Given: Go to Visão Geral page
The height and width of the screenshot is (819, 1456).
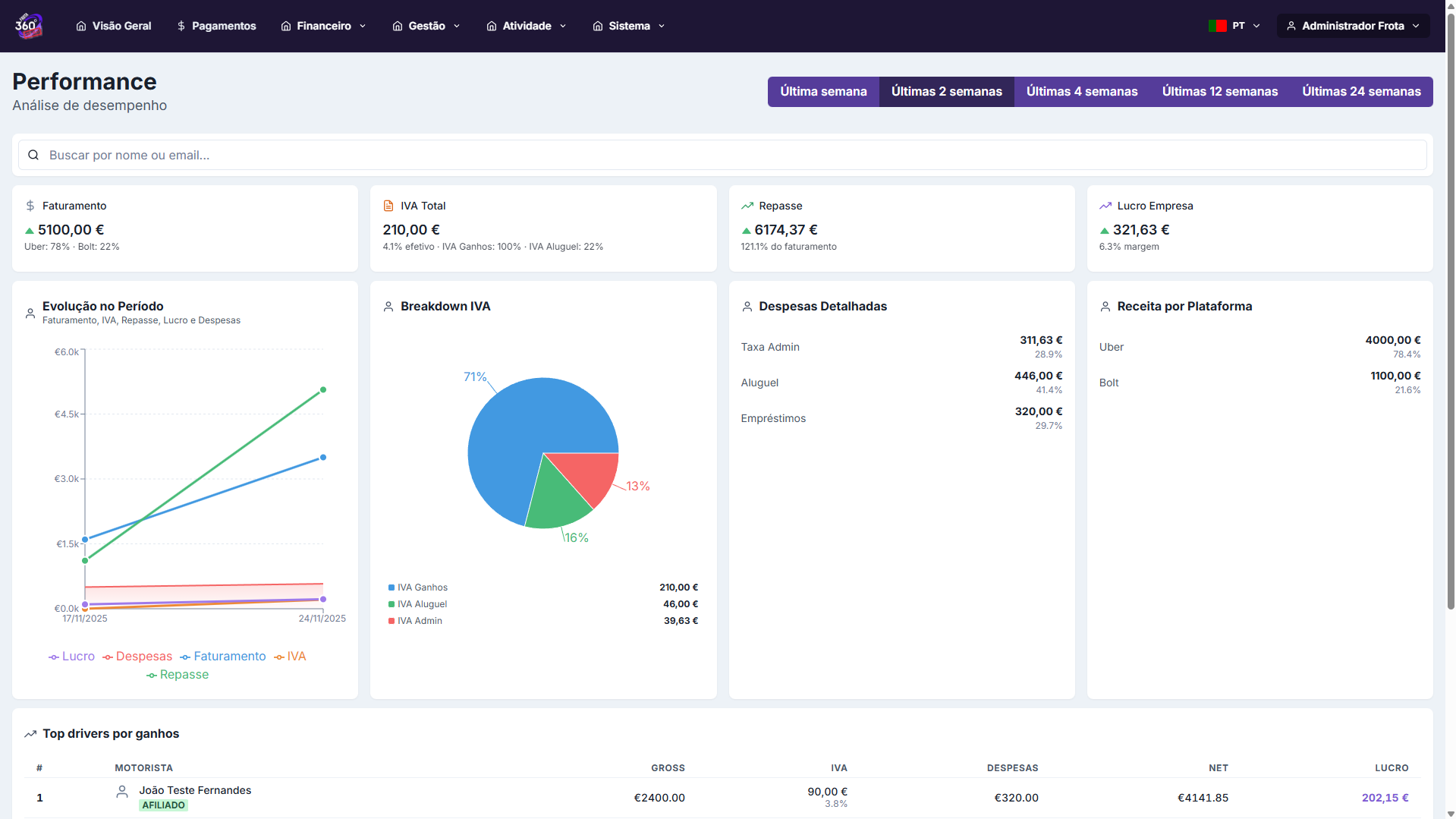Looking at the screenshot, I should [x=114, y=26].
